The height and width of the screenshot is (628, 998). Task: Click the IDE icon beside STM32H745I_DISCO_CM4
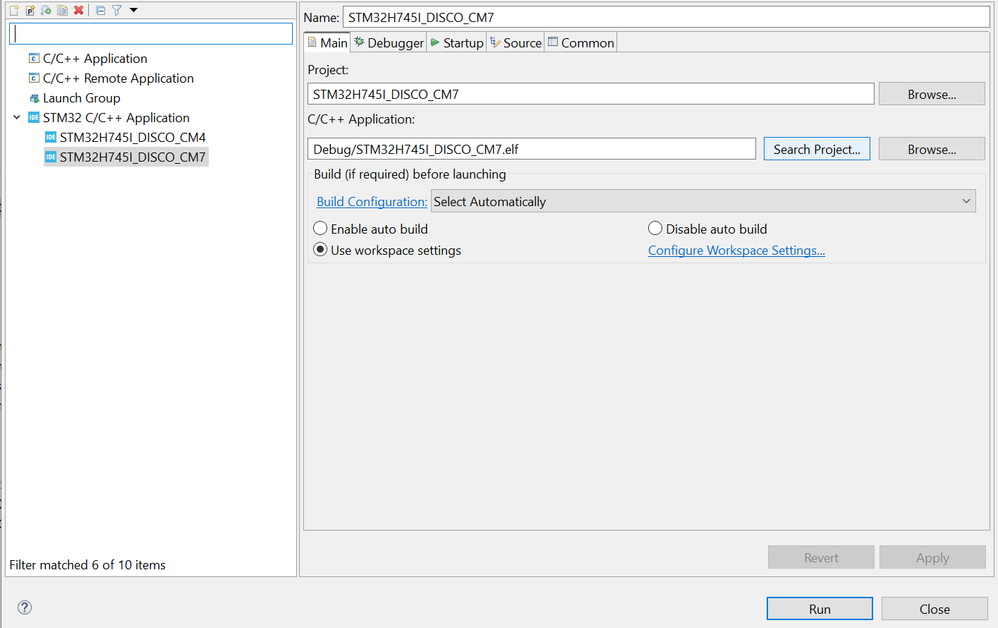[x=51, y=137]
